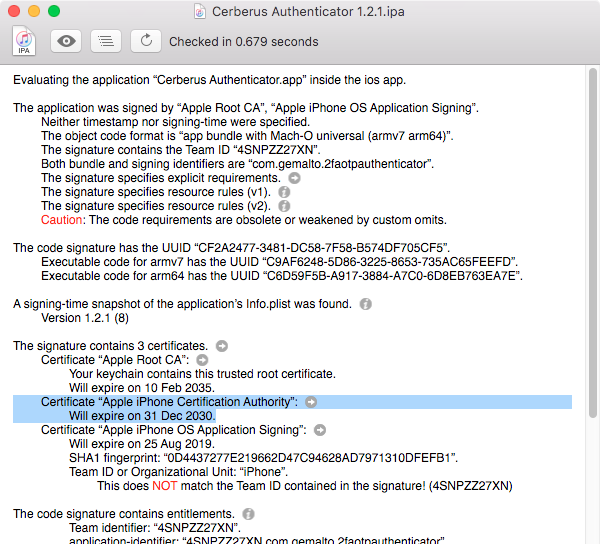Viewport: 600px width, 544px height.
Task: Open info for resource rules (v1)
Action: [x=284, y=192]
